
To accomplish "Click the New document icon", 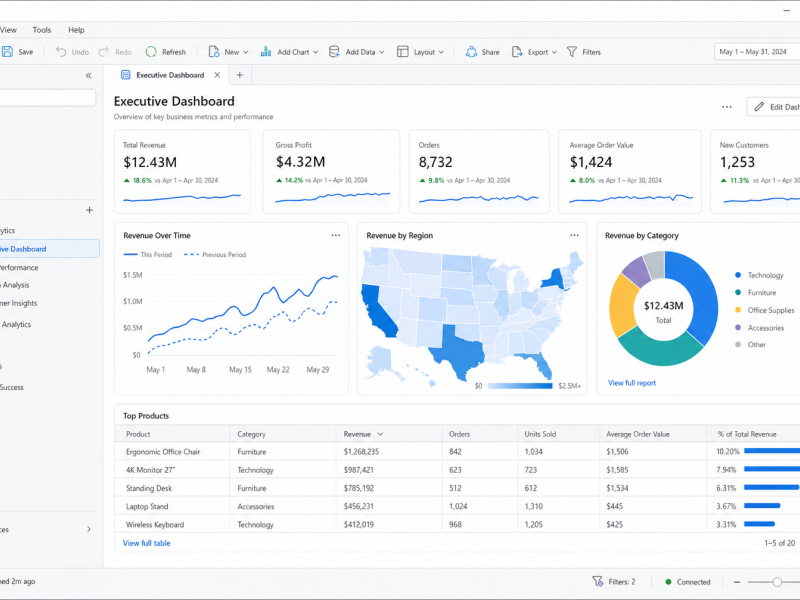I will [214, 52].
